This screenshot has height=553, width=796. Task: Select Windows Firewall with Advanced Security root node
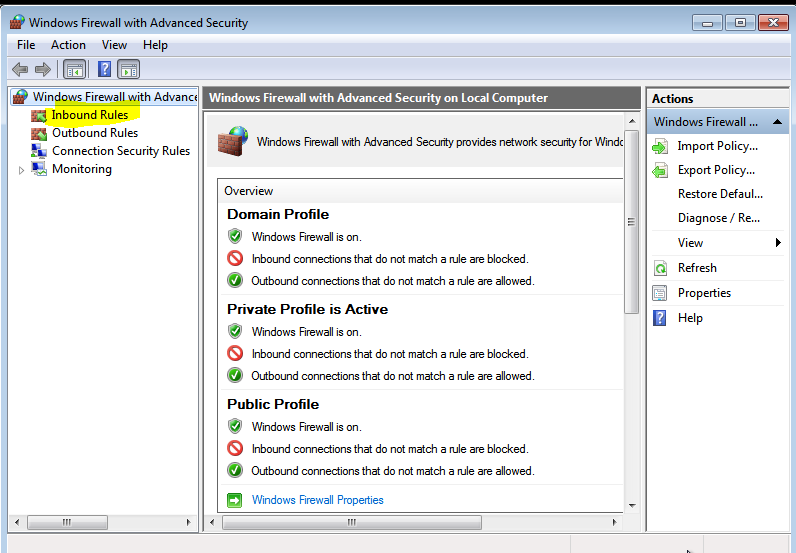pos(115,96)
